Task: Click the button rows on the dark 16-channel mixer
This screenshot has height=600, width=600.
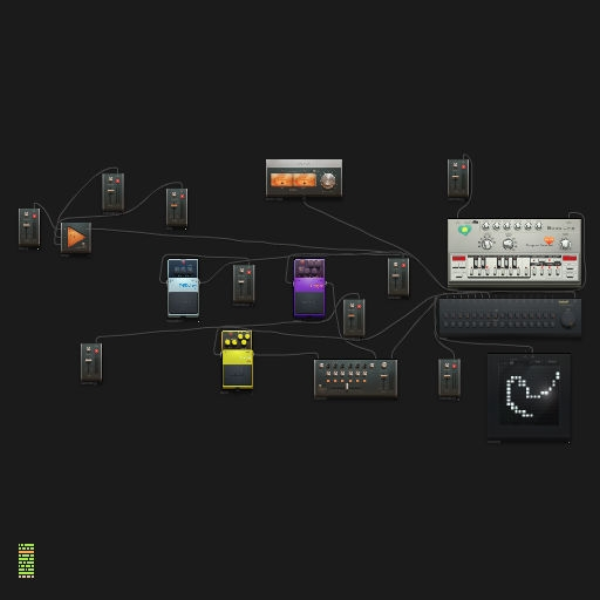Action: click(499, 320)
